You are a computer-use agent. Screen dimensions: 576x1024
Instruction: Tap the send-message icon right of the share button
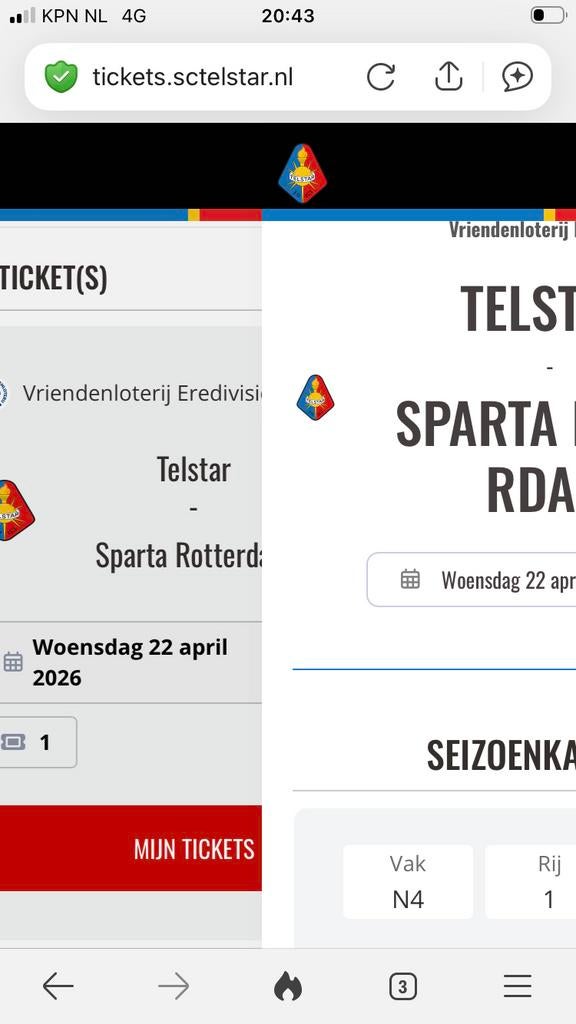(518, 76)
